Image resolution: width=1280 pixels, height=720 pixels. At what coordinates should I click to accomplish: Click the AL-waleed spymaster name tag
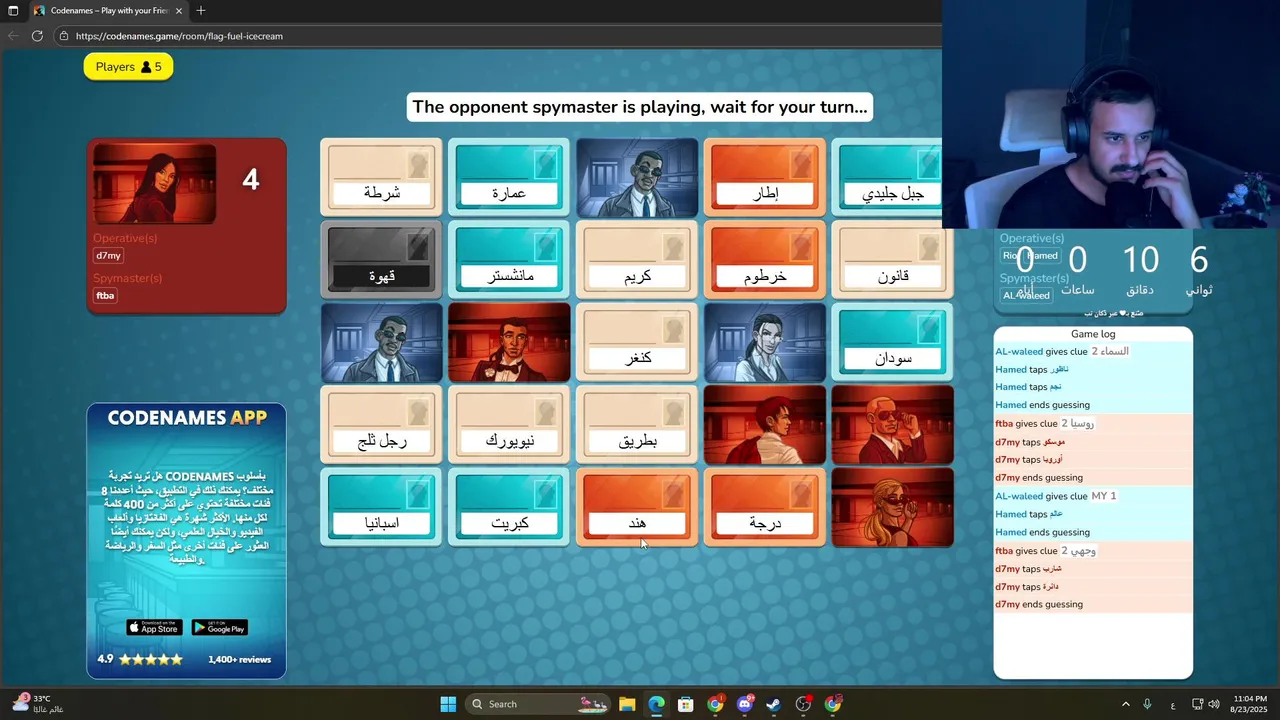pyautogui.click(x=1026, y=295)
